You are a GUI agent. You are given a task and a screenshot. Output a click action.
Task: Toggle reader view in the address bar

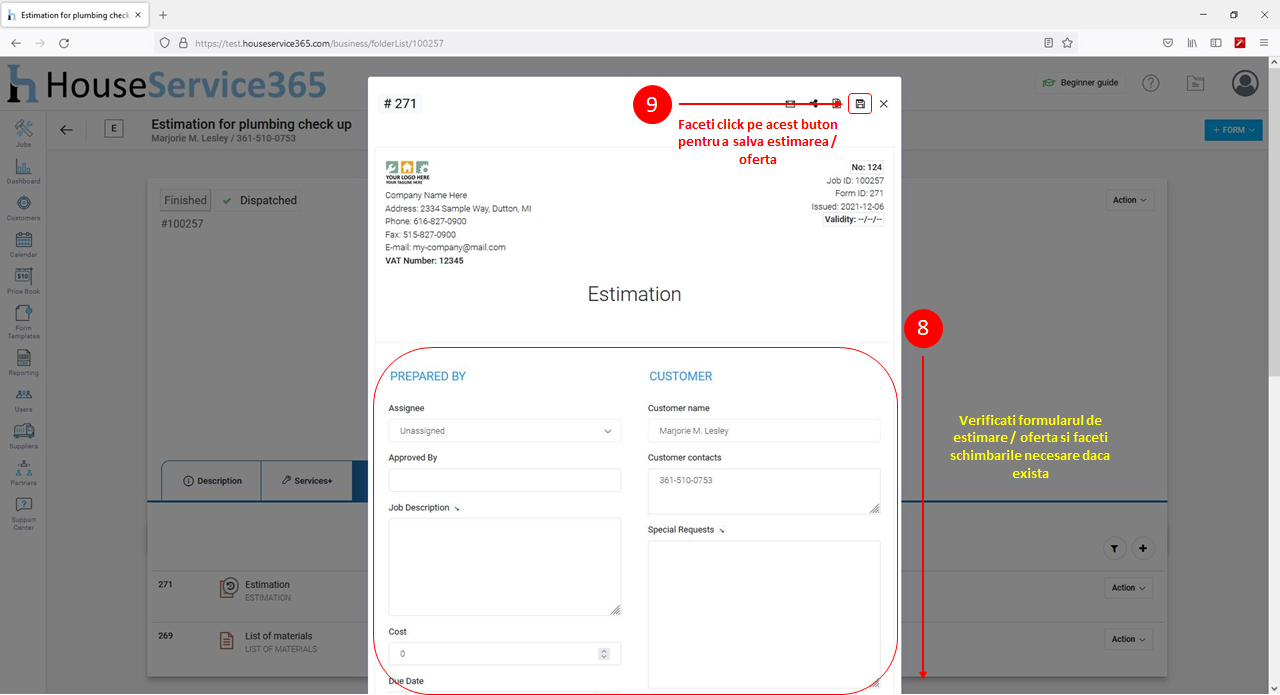coord(1048,43)
